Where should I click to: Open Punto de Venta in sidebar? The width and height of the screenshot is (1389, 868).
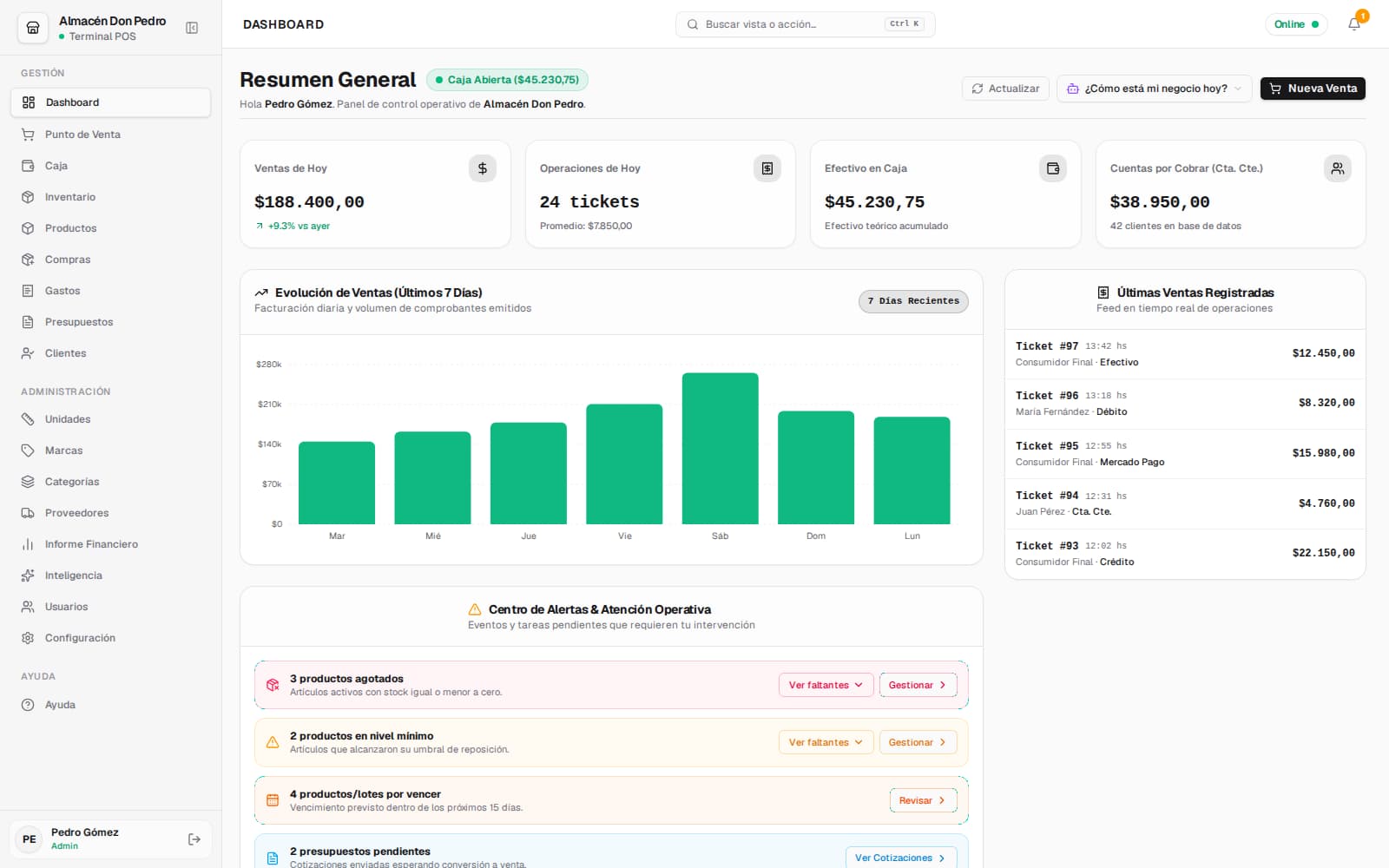(x=110, y=135)
